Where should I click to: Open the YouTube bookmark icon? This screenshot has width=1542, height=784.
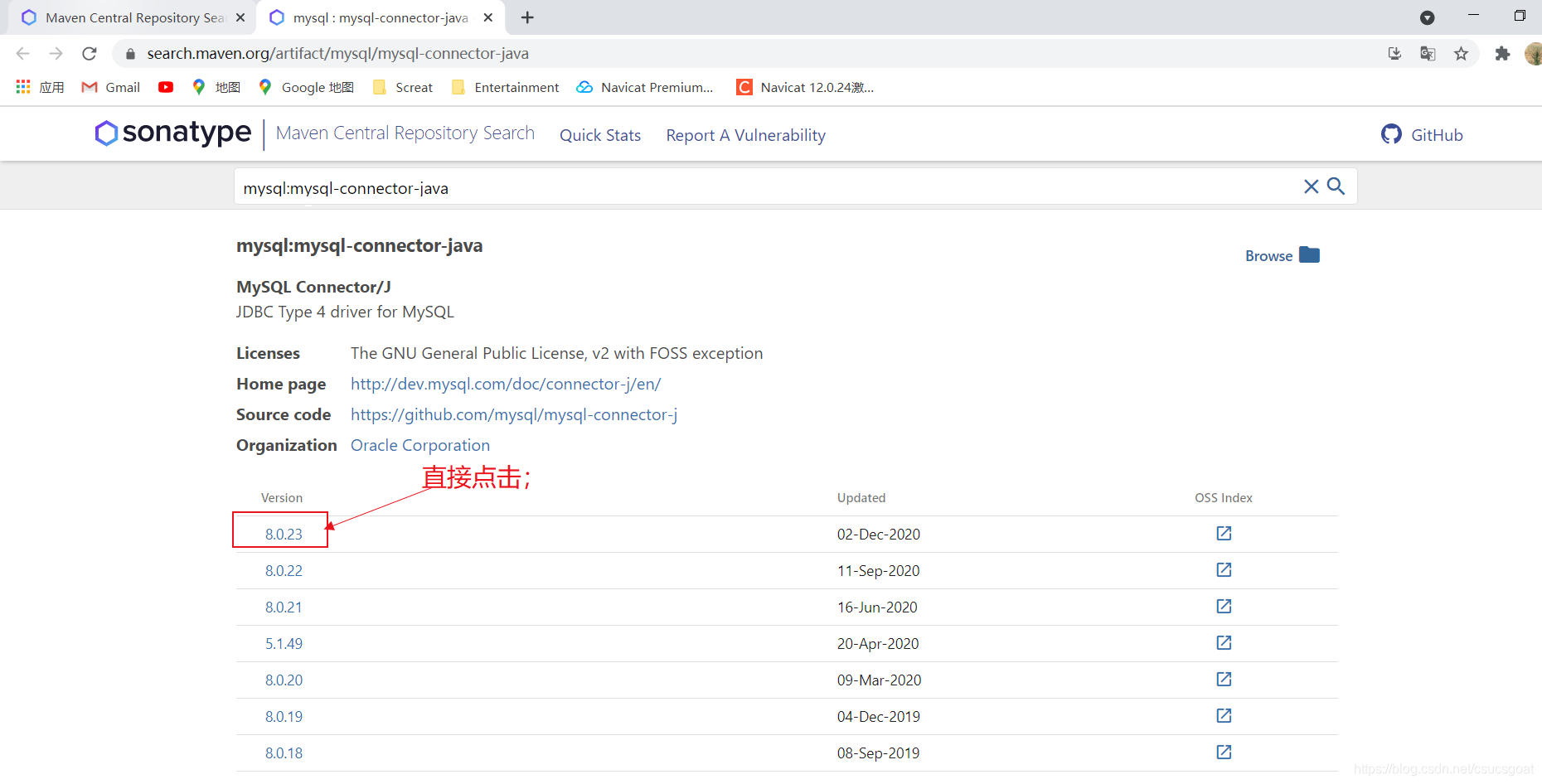point(166,87)
